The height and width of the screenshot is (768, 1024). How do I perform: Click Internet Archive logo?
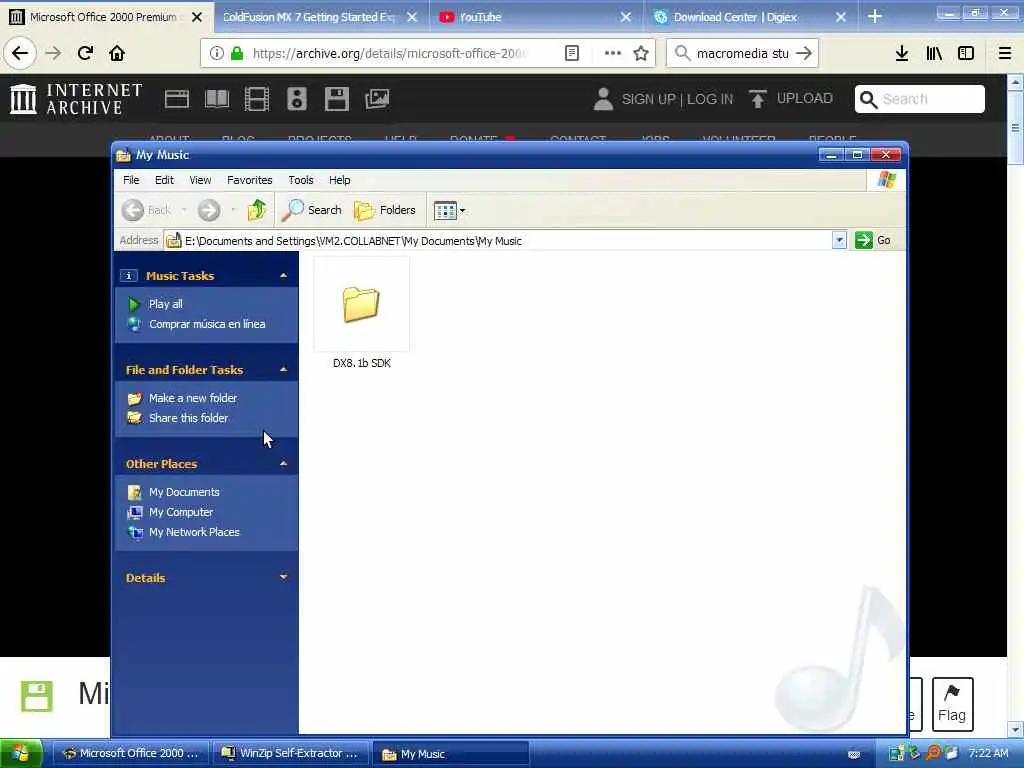tap(76, 99)
